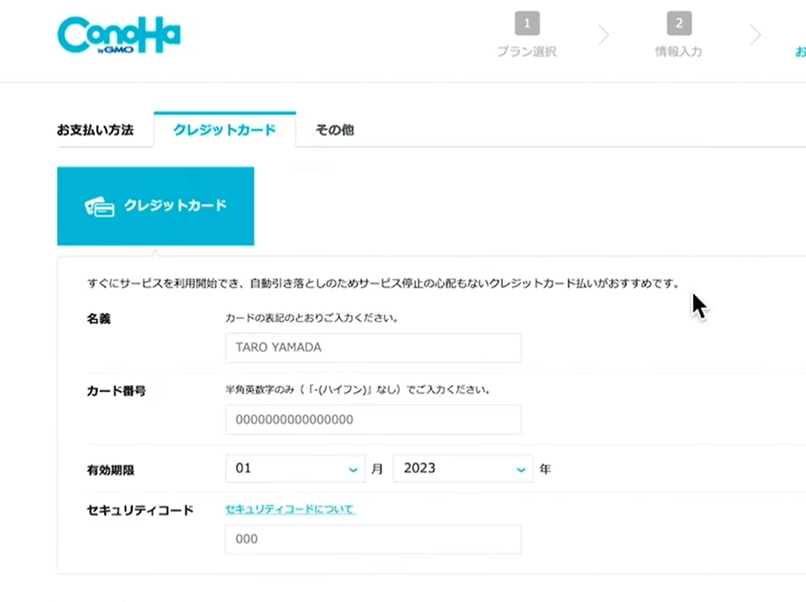Open the セキュリティコードについて link

point(289,509)
